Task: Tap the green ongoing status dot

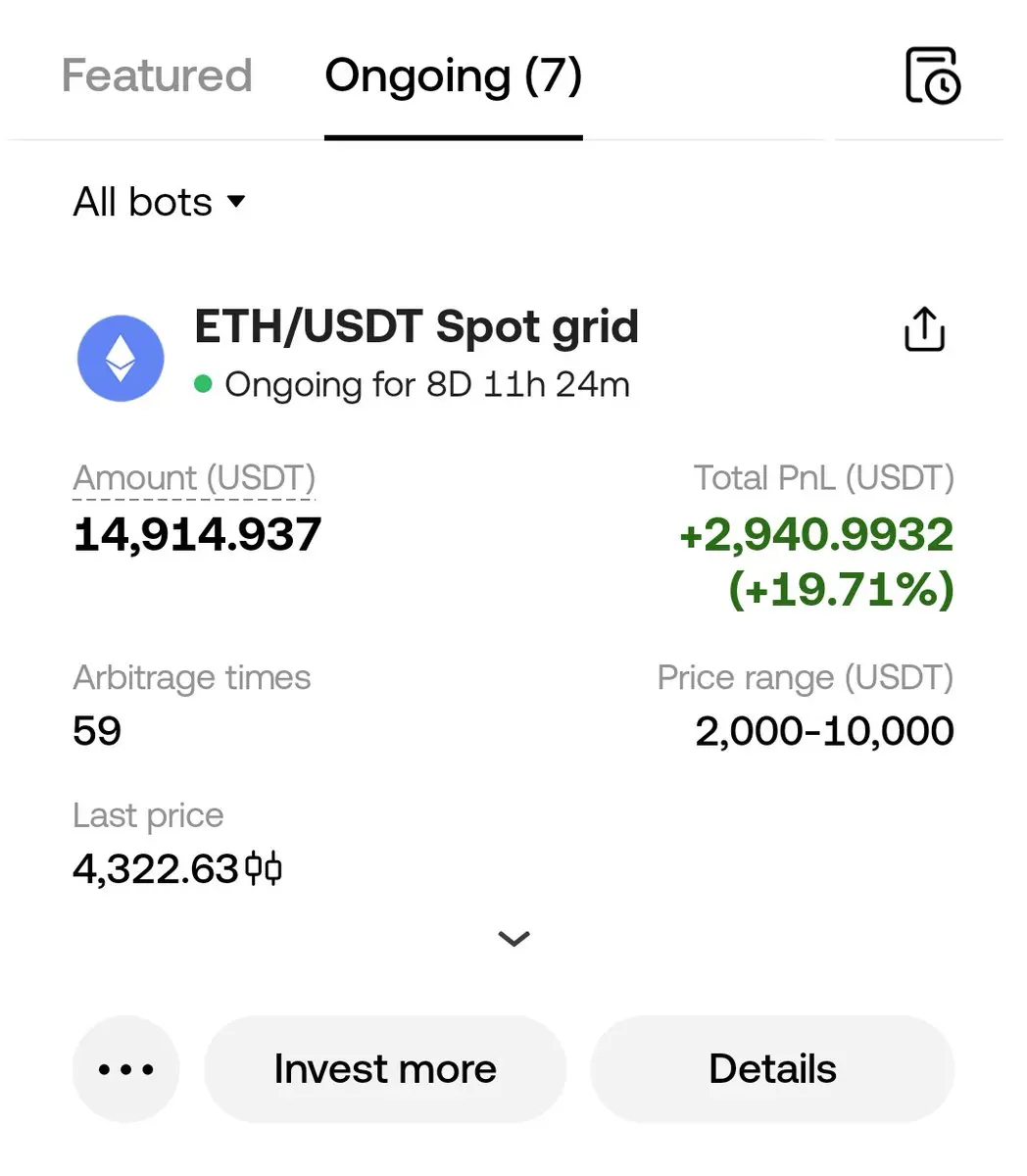Action: click(x=203, y=384)
